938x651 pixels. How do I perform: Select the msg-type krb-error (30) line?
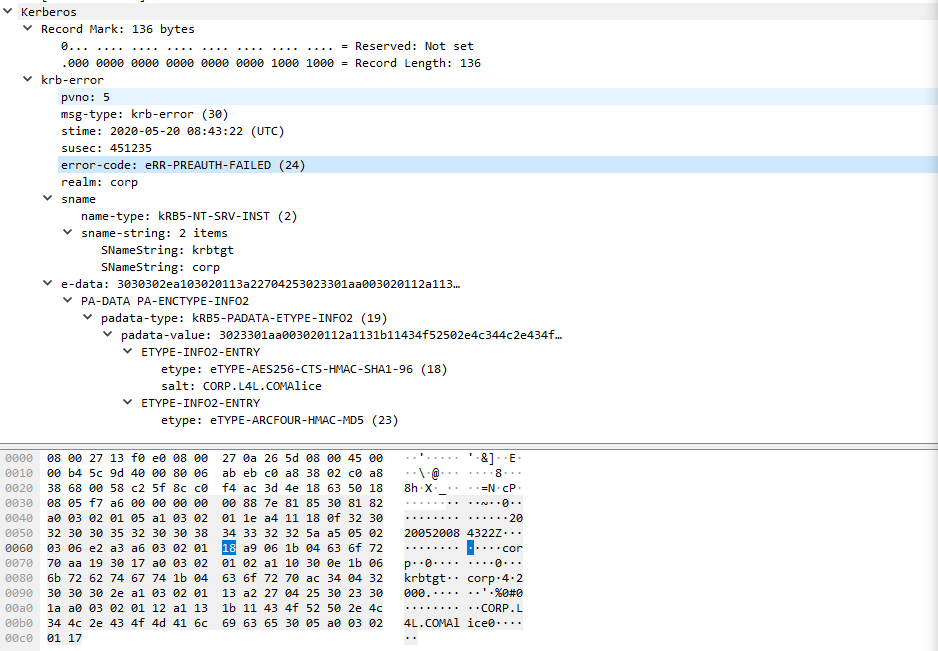144,114
